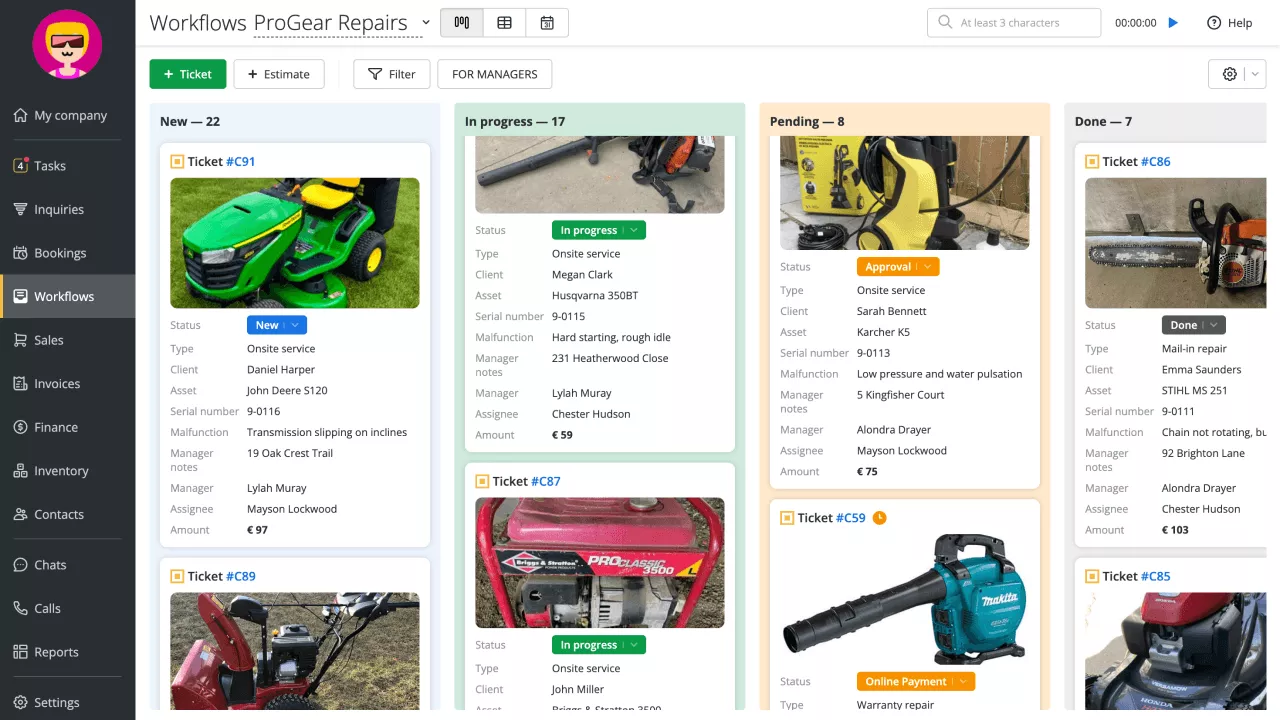1280x720 pixels.
Task: Open Chats in sidebar
Action: pyautogui.click(x=68, y=565)
